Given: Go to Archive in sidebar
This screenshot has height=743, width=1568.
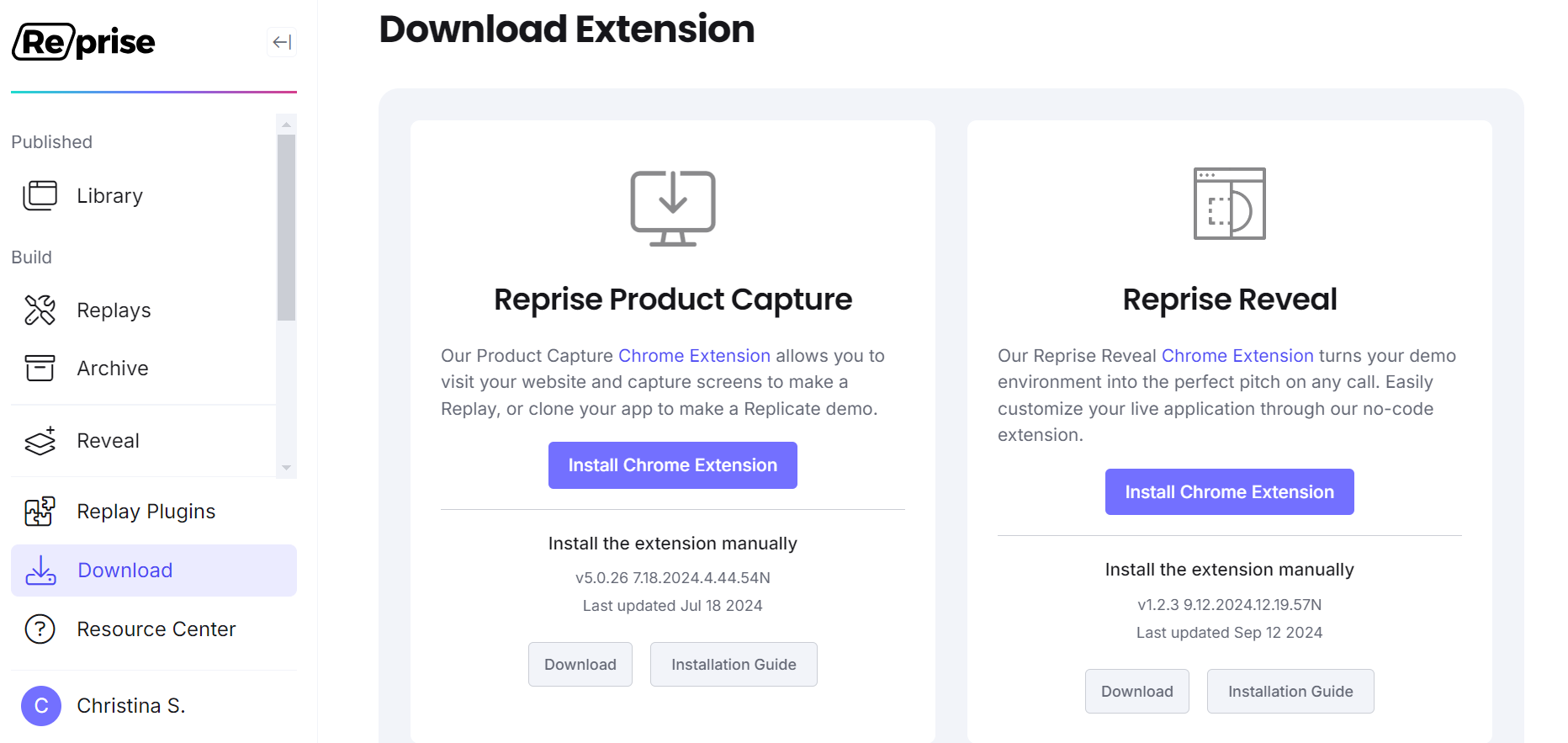Looking at the screenshot, I should coord(112,369).
